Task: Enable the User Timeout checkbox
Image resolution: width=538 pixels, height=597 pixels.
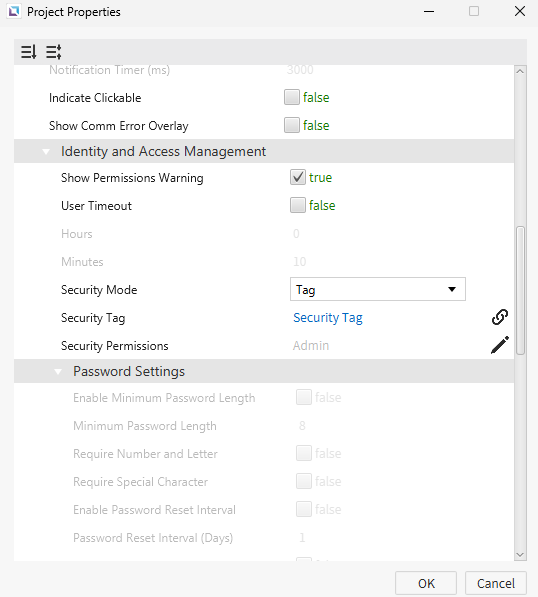Action: click(298, 205)
